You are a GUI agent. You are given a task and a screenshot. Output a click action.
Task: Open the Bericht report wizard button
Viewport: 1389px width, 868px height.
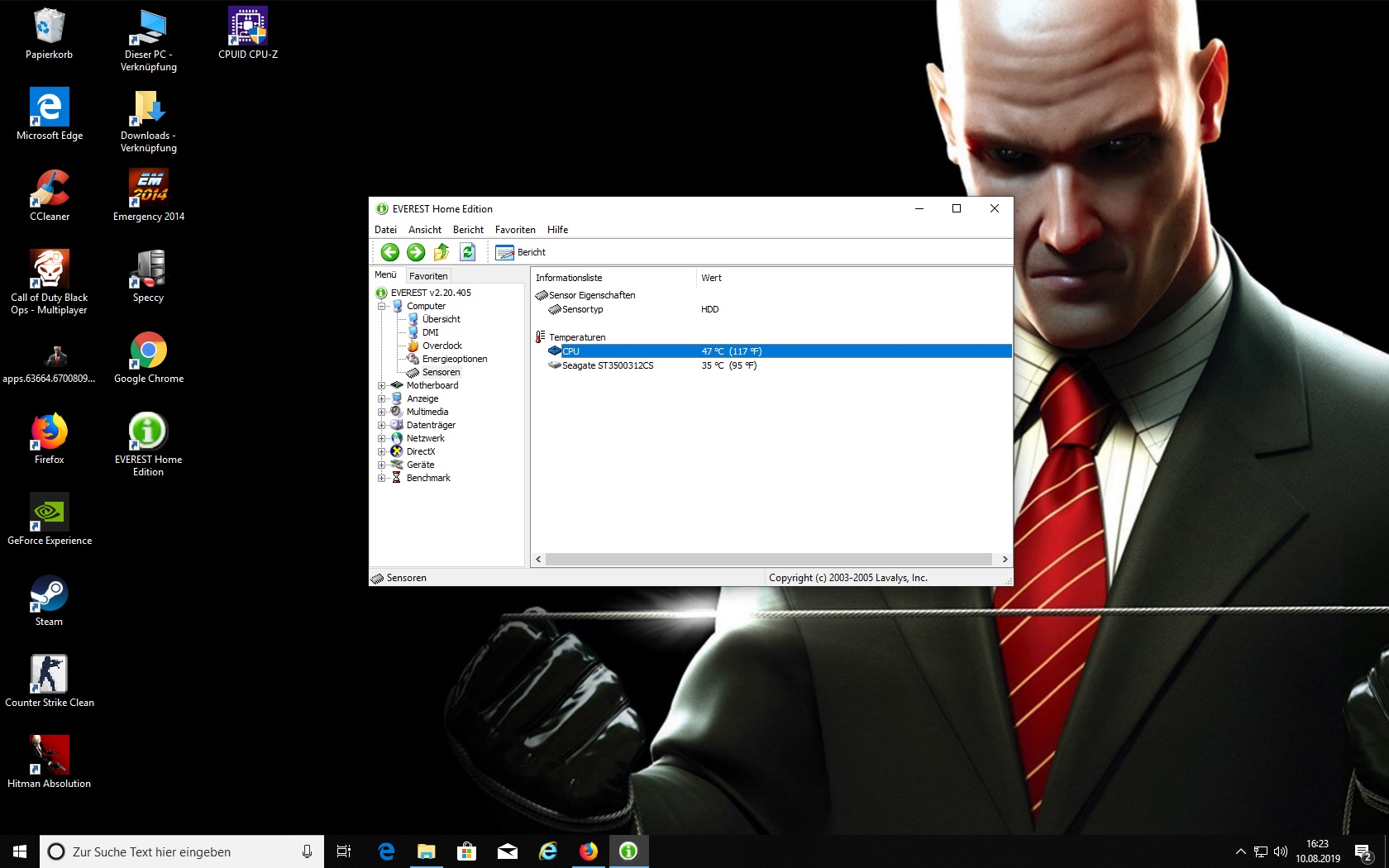click(x=521, y=252)
